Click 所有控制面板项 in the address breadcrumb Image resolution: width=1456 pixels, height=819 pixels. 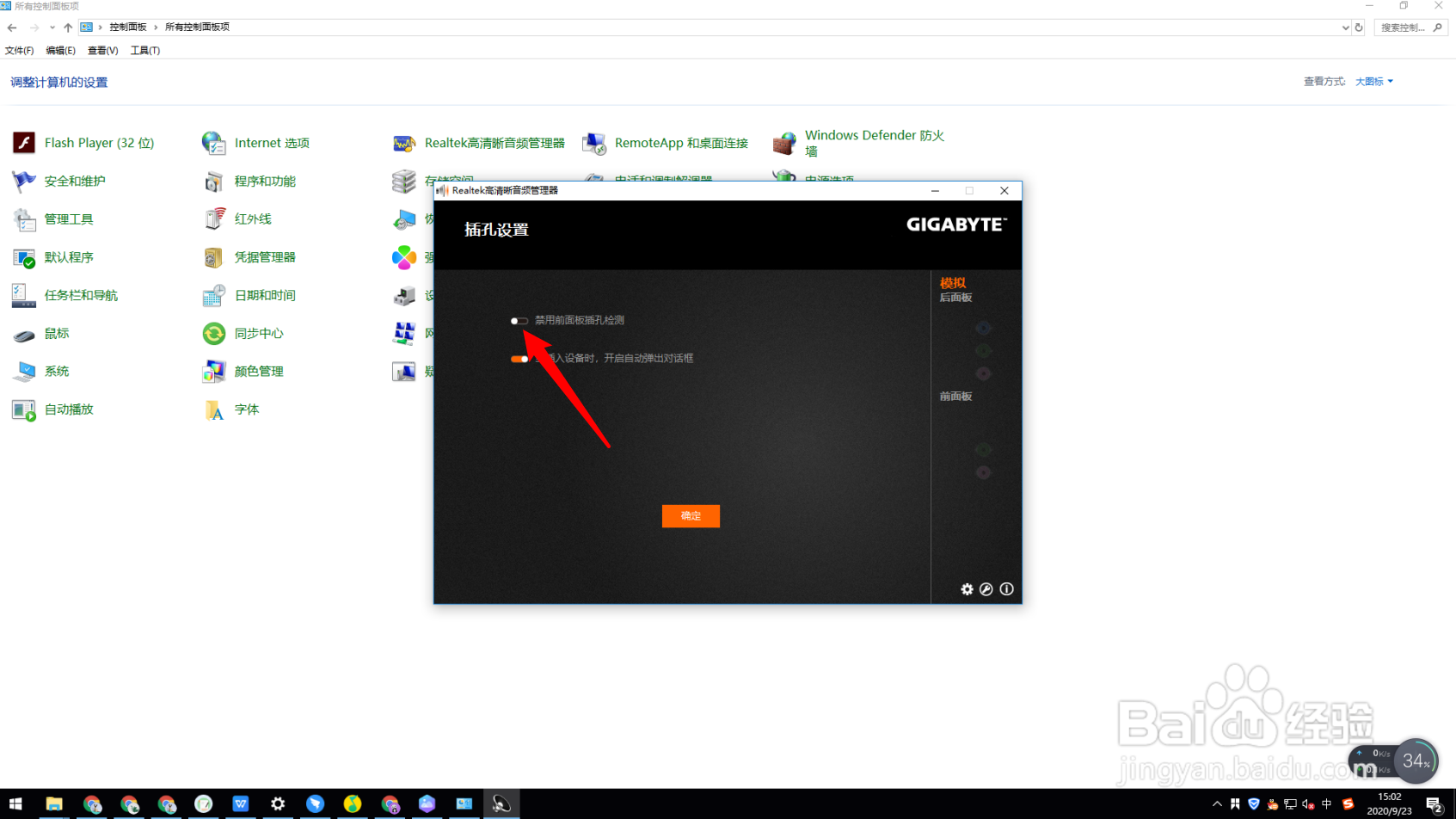click(x=197, y=28)
